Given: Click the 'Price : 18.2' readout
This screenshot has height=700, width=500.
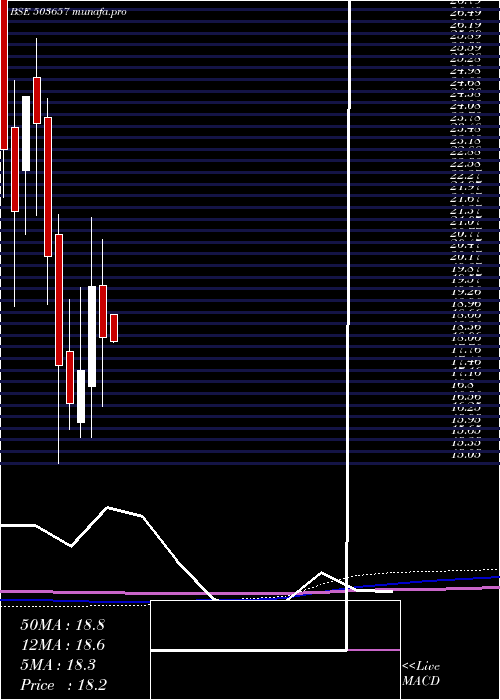Looking at the screenshot, I should tap(64, 685).
